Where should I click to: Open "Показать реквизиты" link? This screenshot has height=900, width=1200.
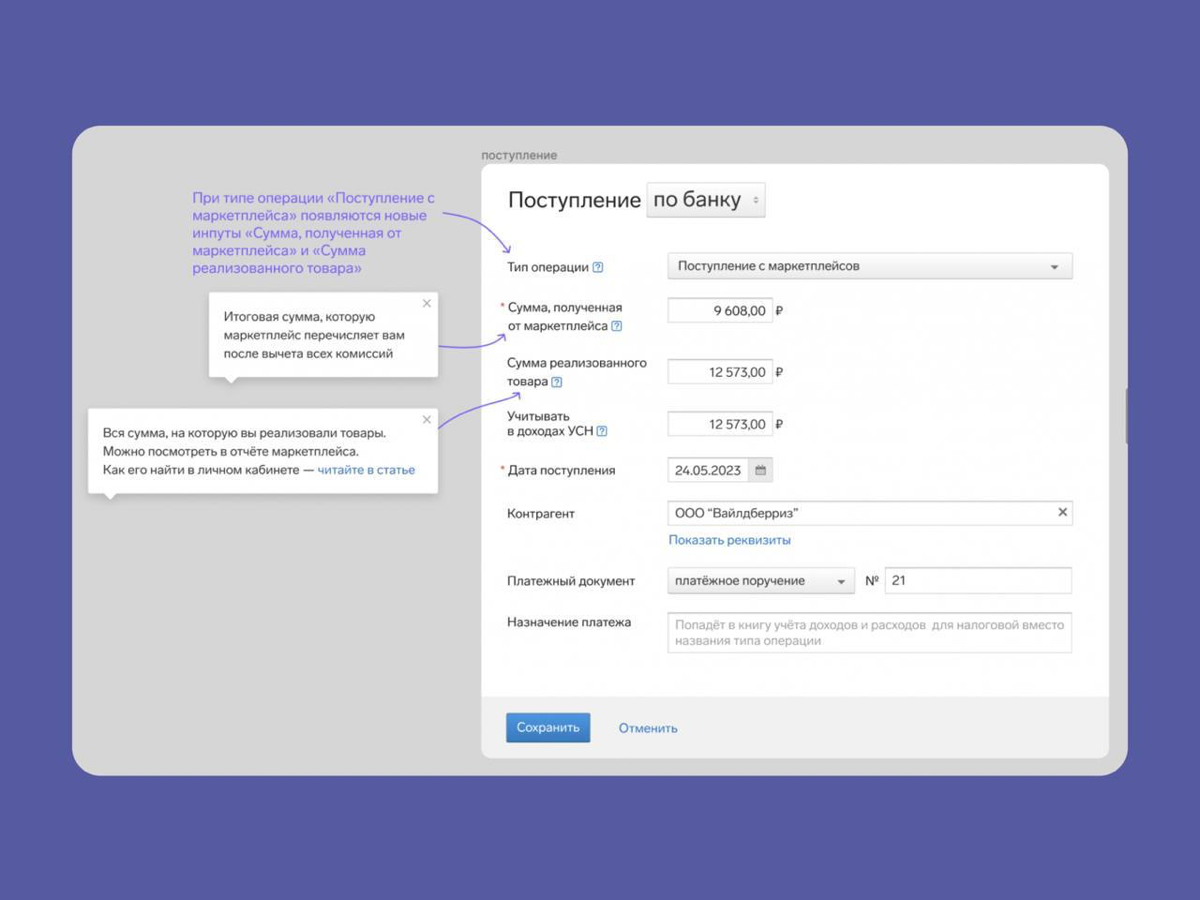point(730,539)
